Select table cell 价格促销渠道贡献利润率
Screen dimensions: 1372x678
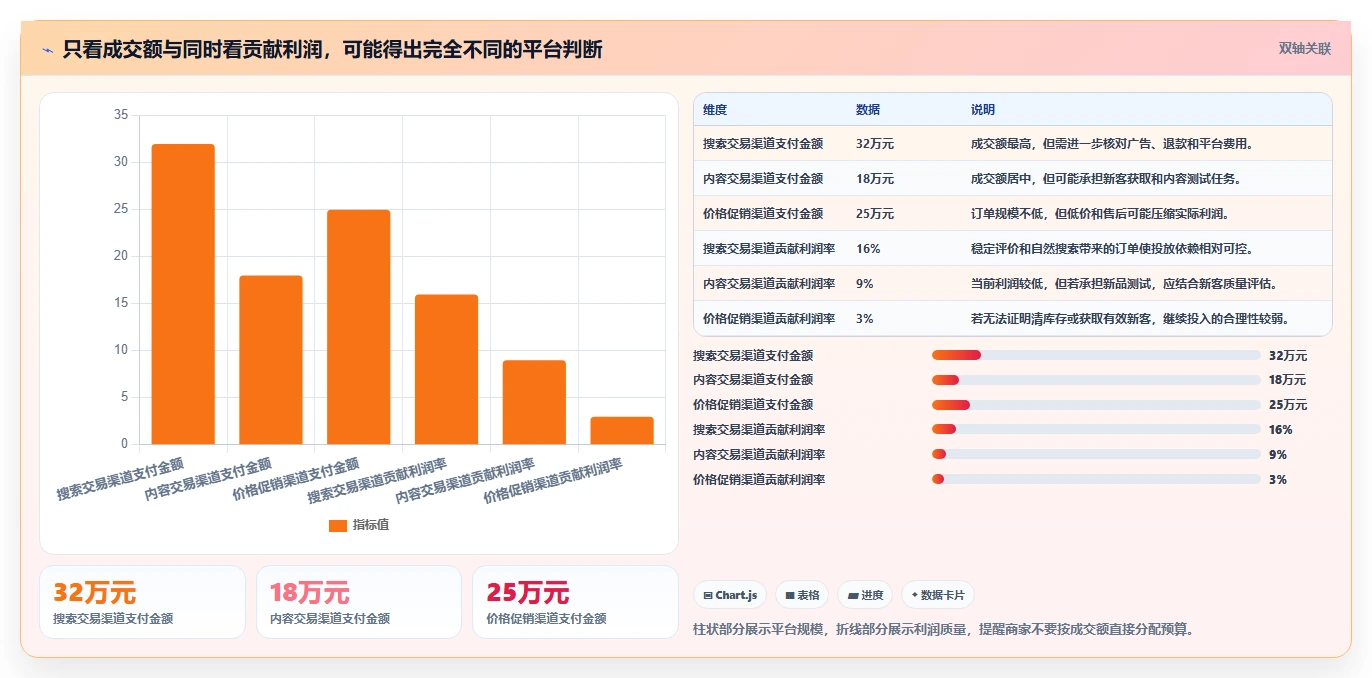(769, 319)
